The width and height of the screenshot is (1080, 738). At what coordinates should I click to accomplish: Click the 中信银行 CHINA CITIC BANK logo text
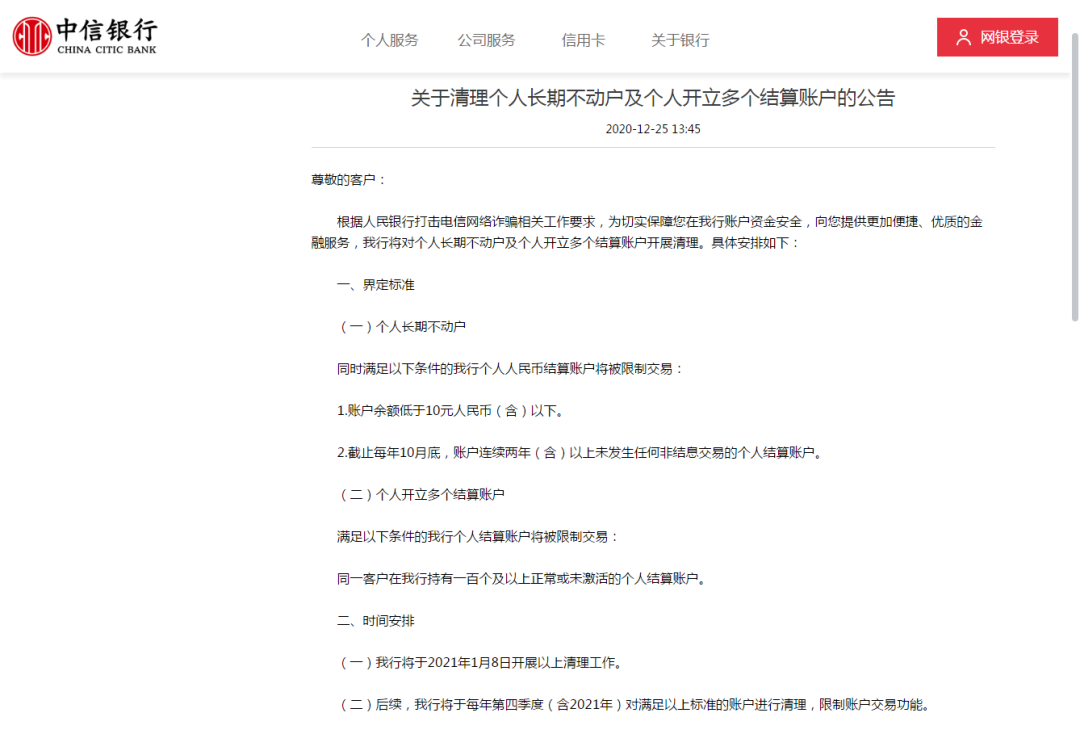click(x=106, y=37)
